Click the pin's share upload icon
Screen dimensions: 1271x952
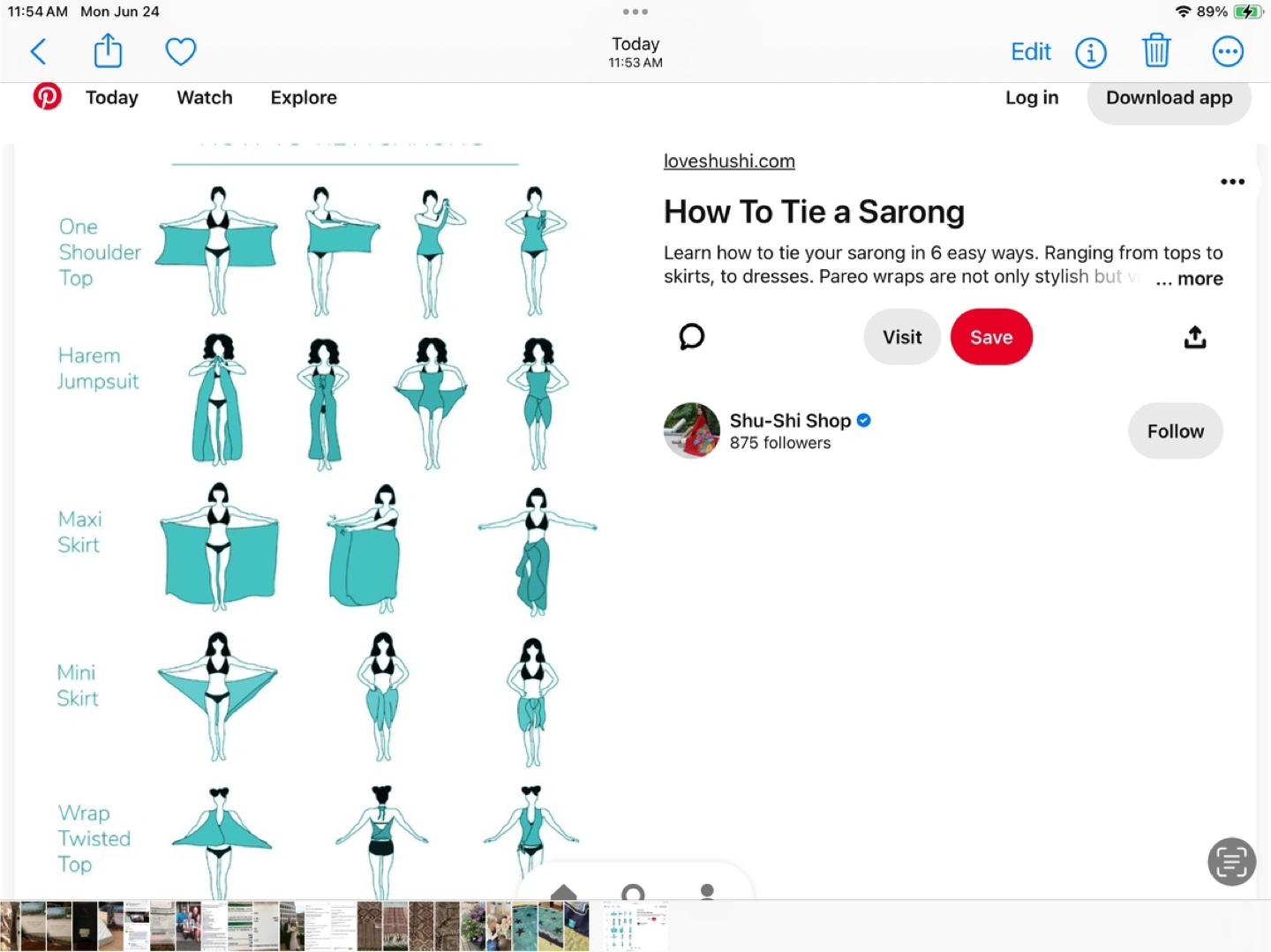[x=1195, y=337]
